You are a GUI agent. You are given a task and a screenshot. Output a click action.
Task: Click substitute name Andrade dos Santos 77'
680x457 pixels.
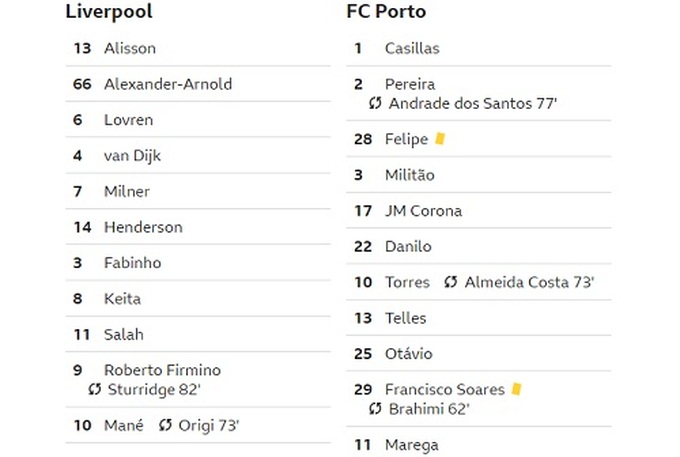pos(473,104)
